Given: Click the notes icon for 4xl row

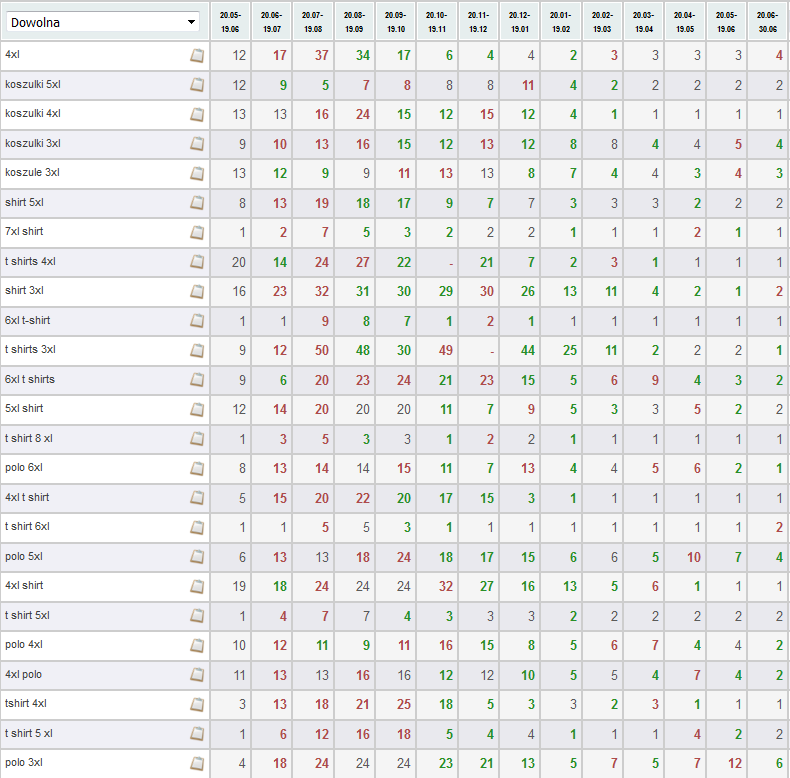Looking at the screenshot, I should tap(197, 55).
